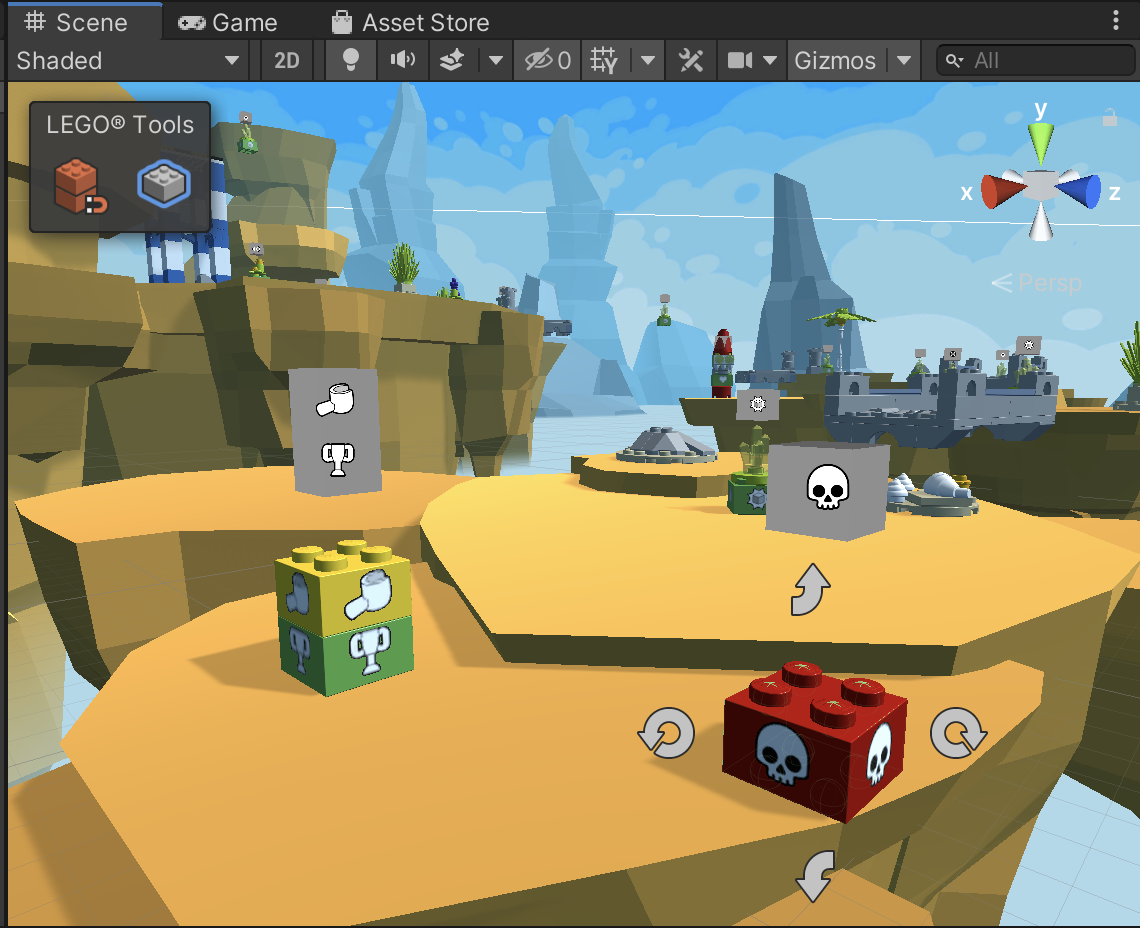Viewport: 1140px width, 928px height.
Task: Toggle scene lighting with the lightbulb
Action: [x=351, y=61]
